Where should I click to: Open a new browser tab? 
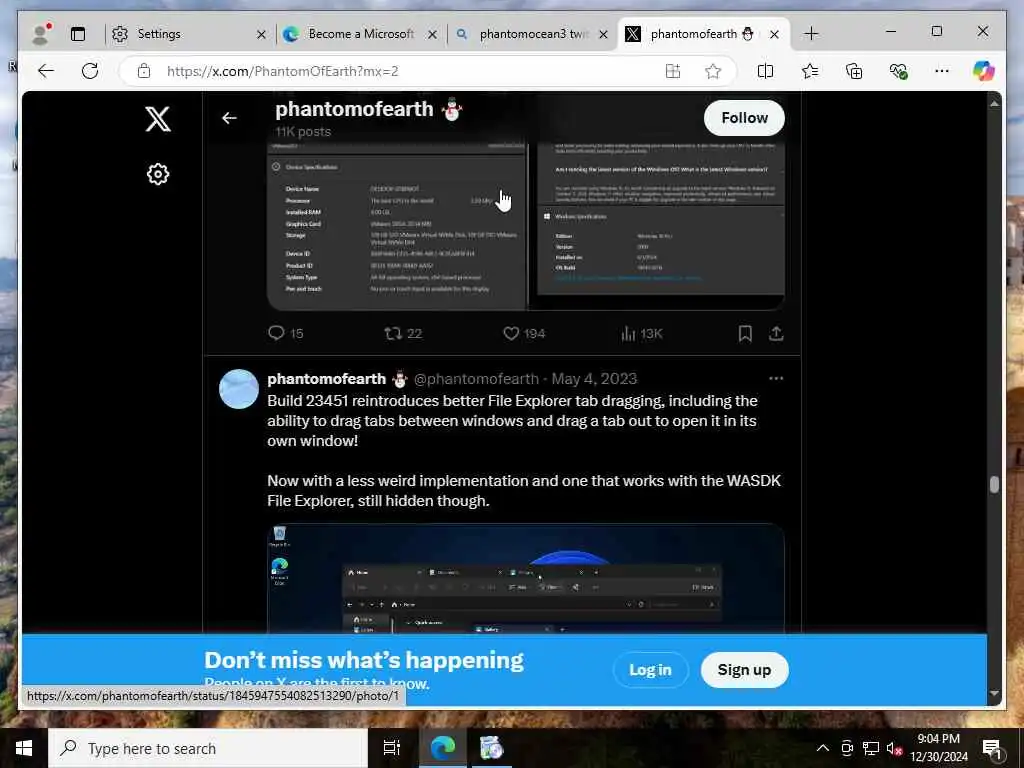pyautogui.click(x=811, y=34)
